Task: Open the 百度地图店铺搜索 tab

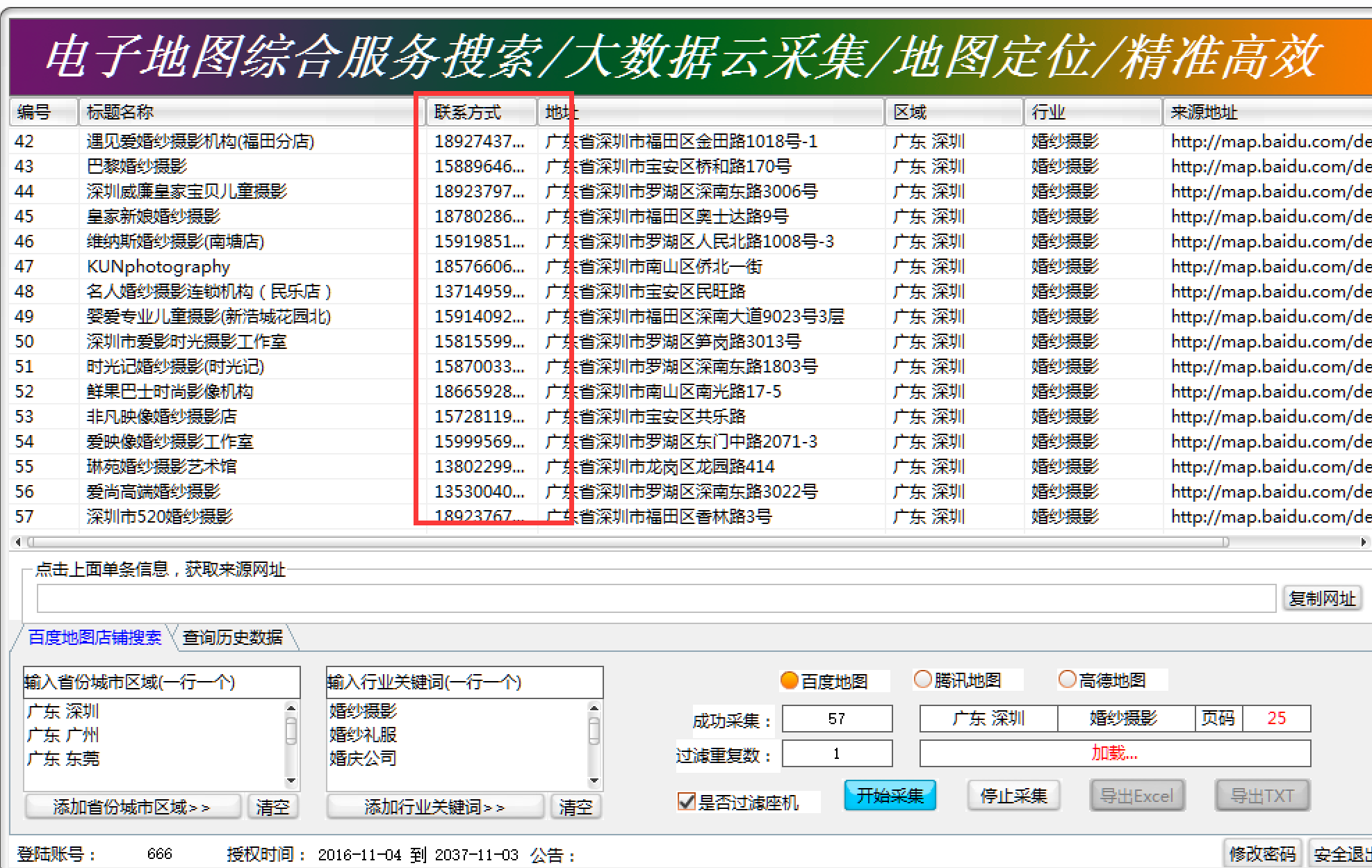Action: point(95,637)
